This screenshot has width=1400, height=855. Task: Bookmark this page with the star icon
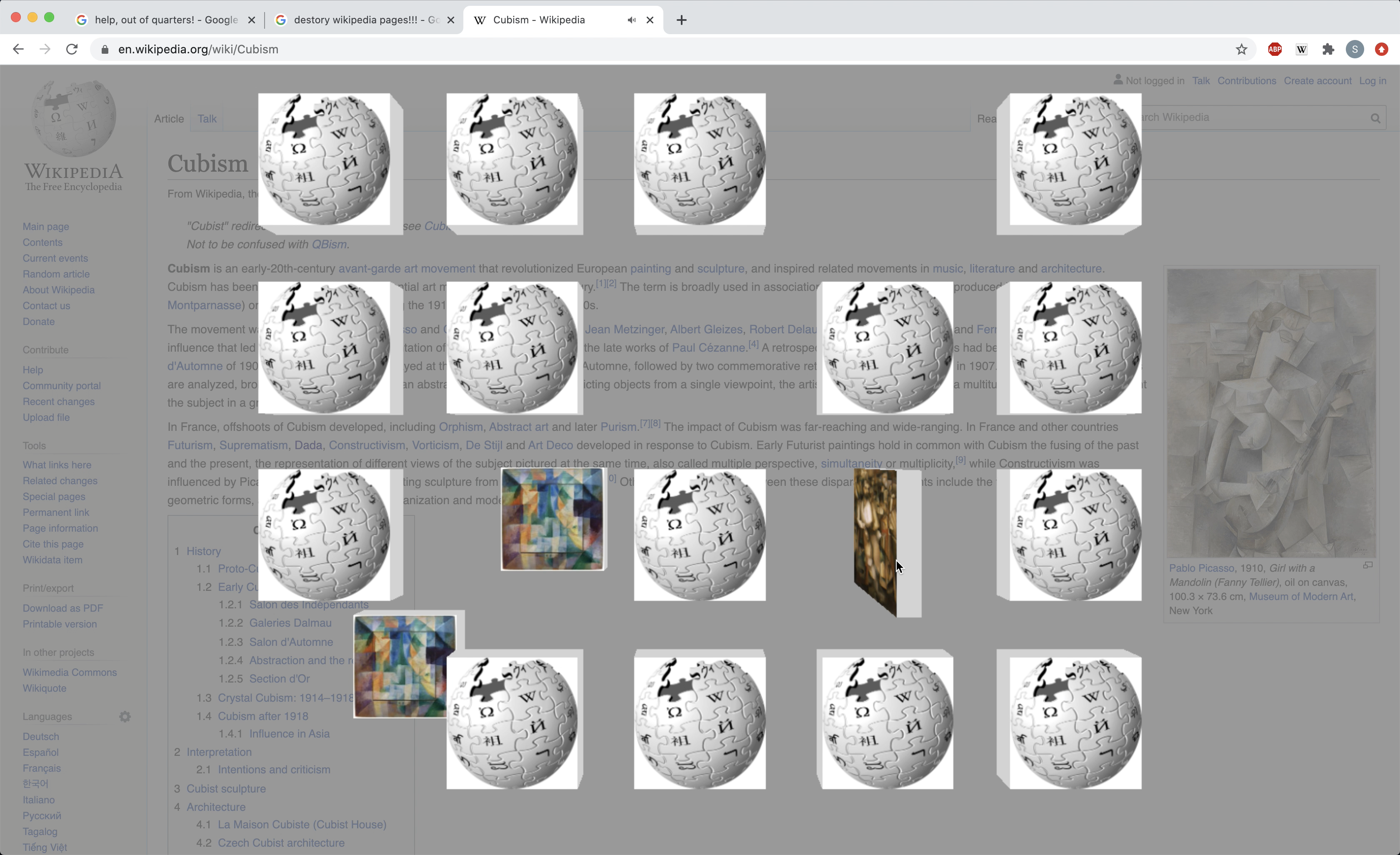(x=1241, y=50)
